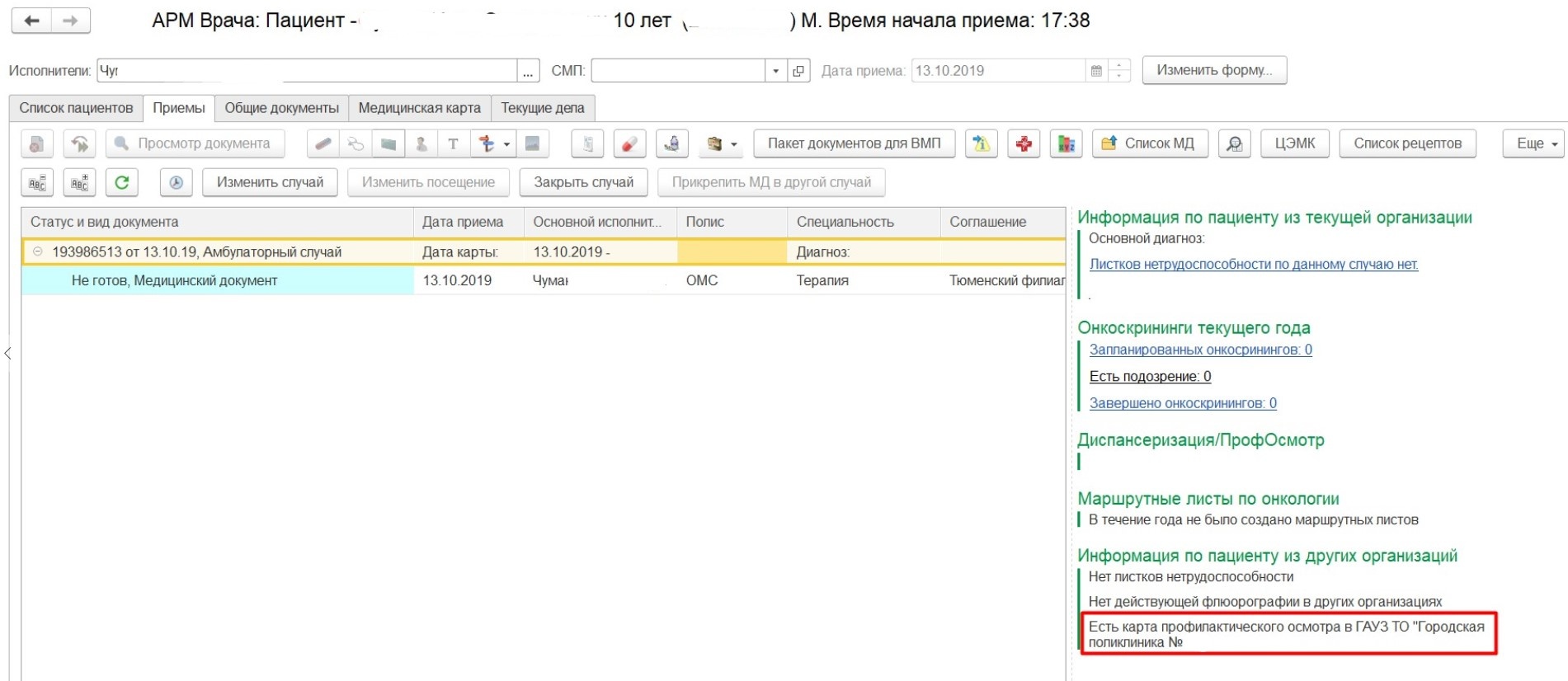
Task: Click the back arrow navigation button
Action: click(x=32, y=21)
